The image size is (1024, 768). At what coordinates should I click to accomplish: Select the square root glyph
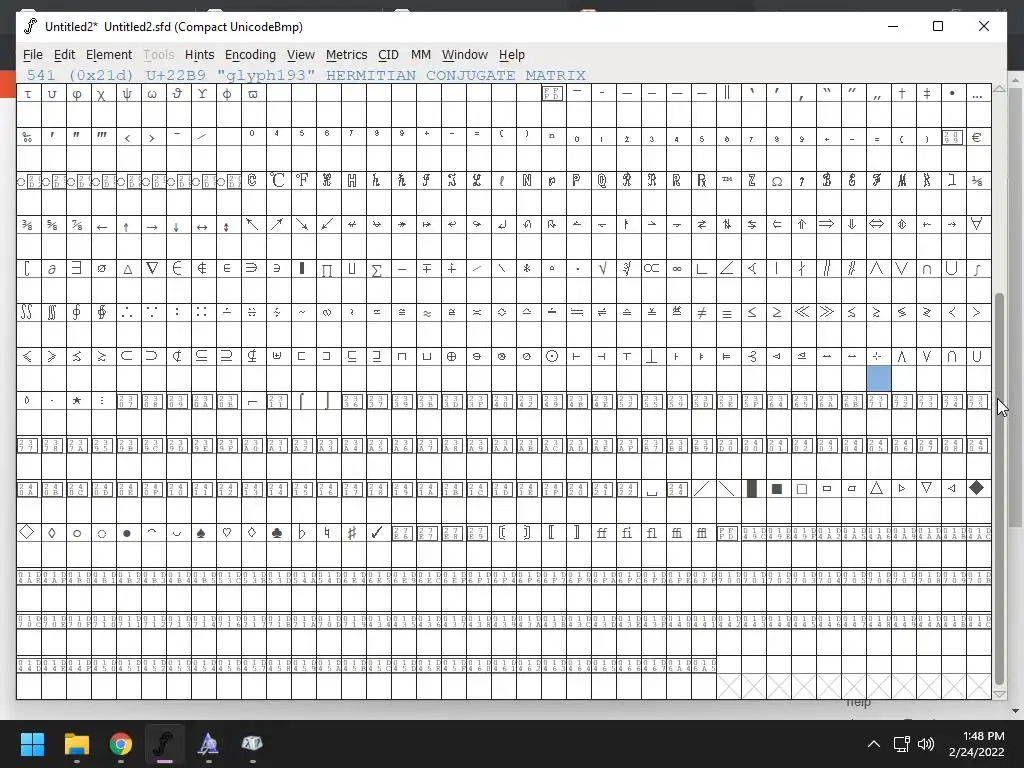601,269
